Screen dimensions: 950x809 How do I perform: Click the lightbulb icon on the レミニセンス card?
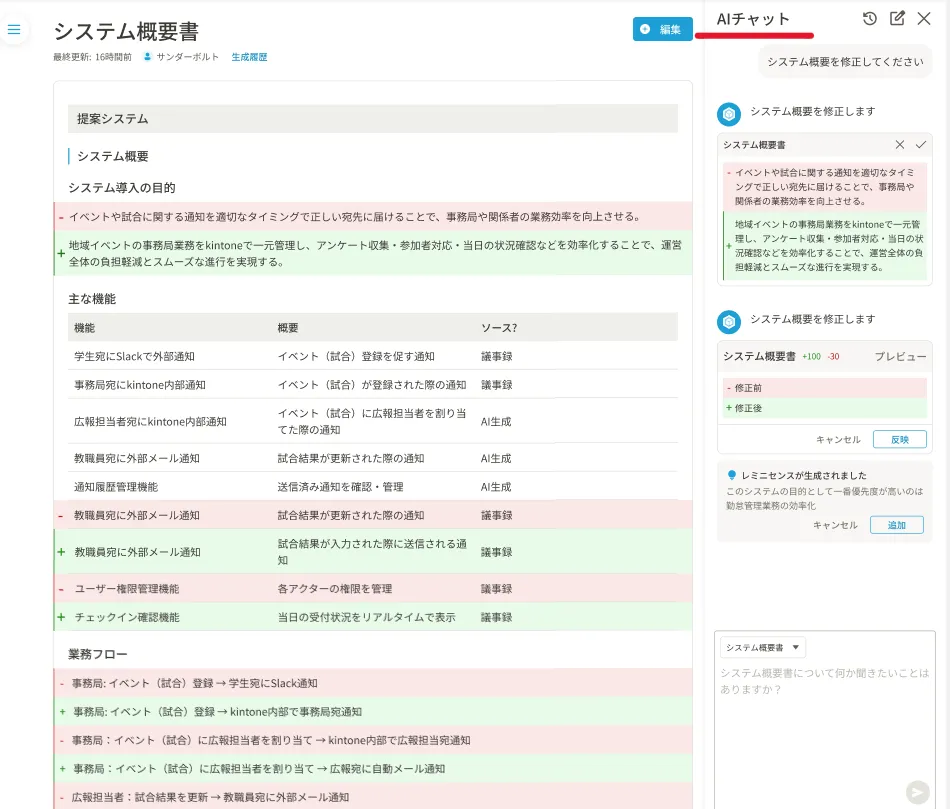(x=731, y=475)
